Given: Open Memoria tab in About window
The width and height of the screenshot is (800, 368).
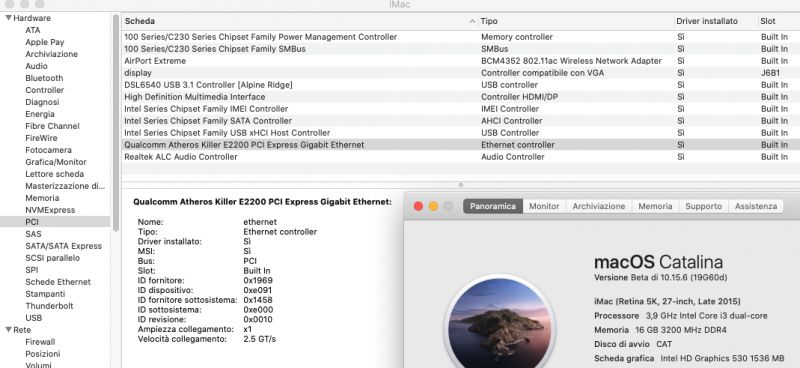Looking at the screenshot, I should click(655, 206).
